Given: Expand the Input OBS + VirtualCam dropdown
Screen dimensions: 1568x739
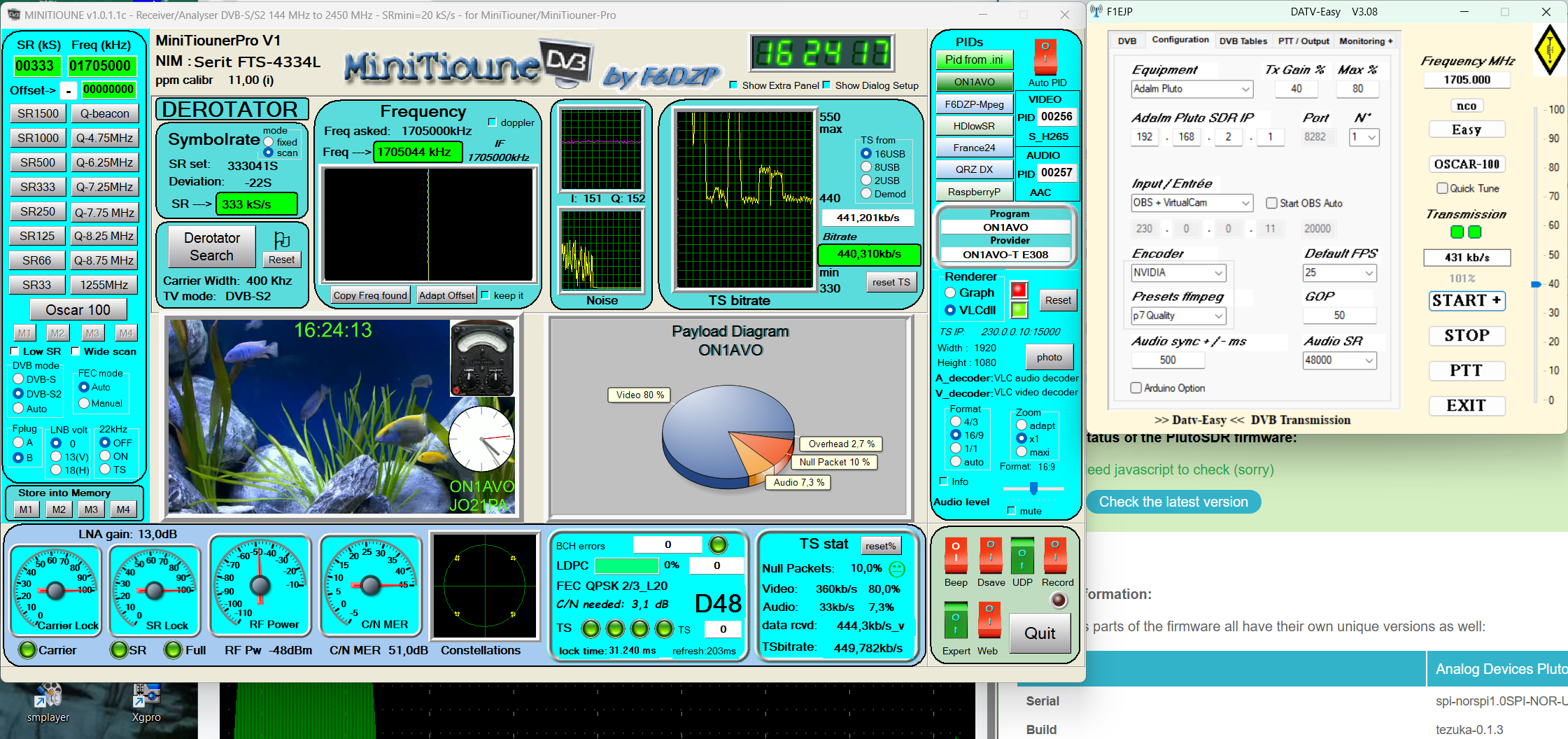Looking at the screenshot, I should [x=1192, y=203].
